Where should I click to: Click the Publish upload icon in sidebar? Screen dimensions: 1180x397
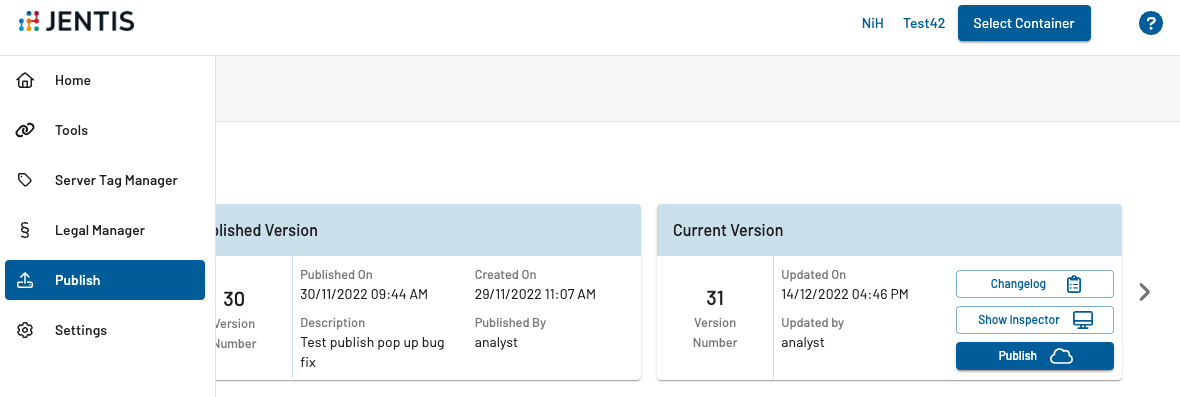(x=25, y=280)
